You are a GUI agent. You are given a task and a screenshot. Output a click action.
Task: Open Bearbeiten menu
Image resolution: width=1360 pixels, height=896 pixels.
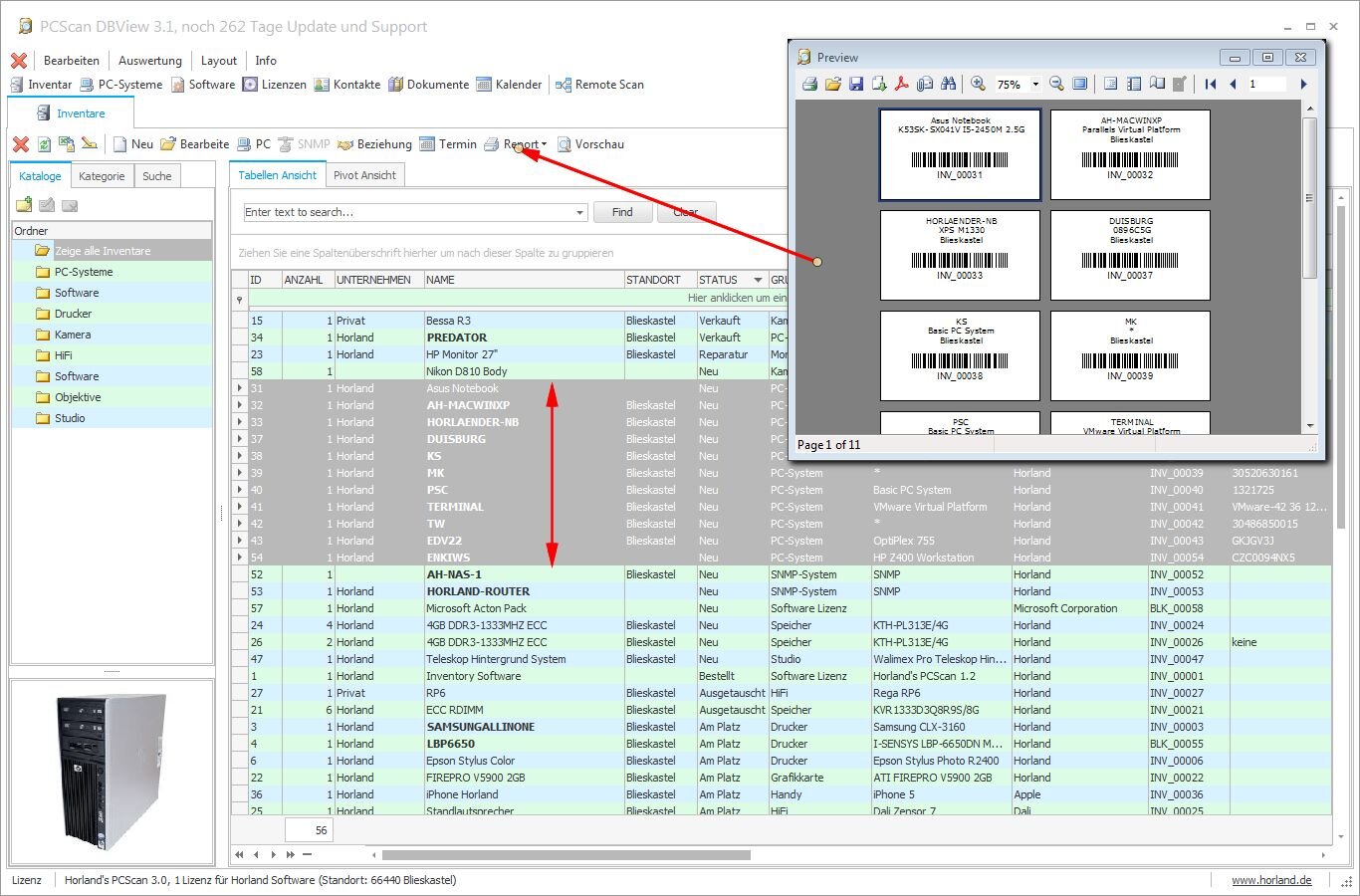(72, 61)
